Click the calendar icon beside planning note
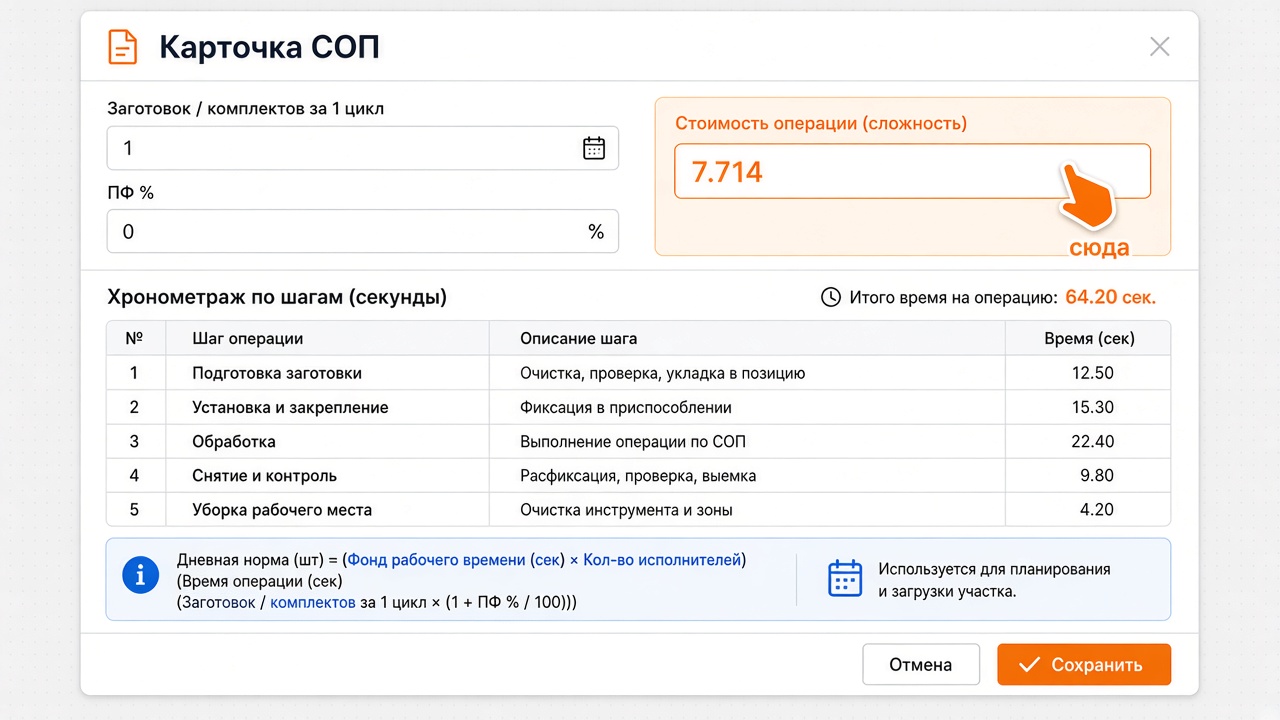This screenshot has width=1280, height=720. coord(845,579)
